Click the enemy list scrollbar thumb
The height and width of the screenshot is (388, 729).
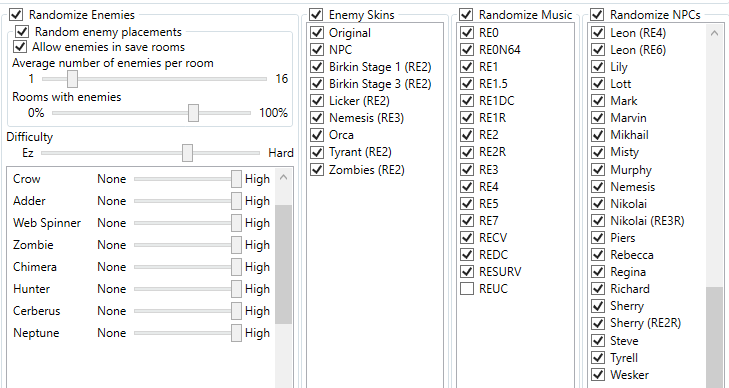(x=284, y=264)
